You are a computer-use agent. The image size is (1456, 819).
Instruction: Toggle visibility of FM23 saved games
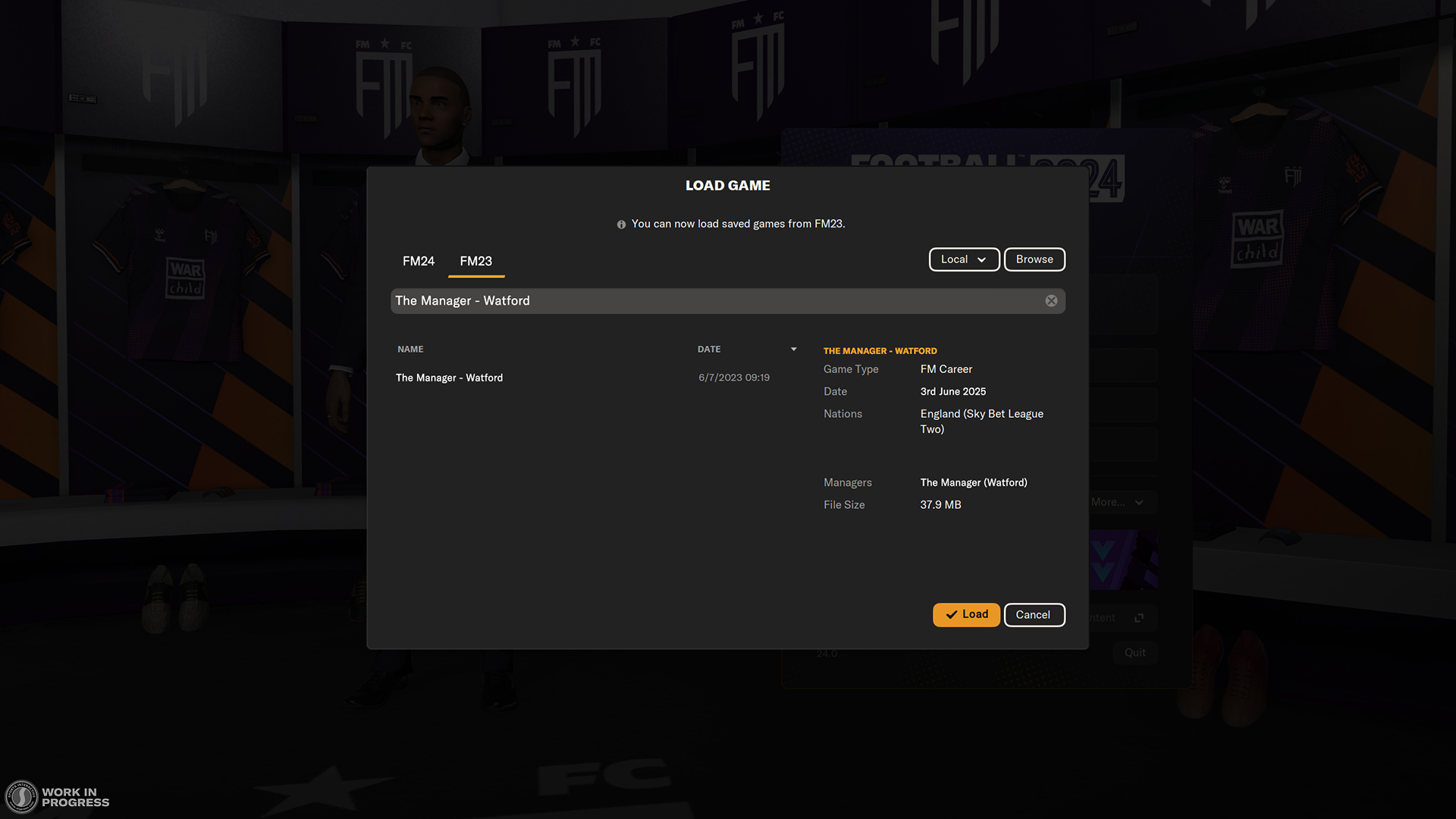point(475,261)
